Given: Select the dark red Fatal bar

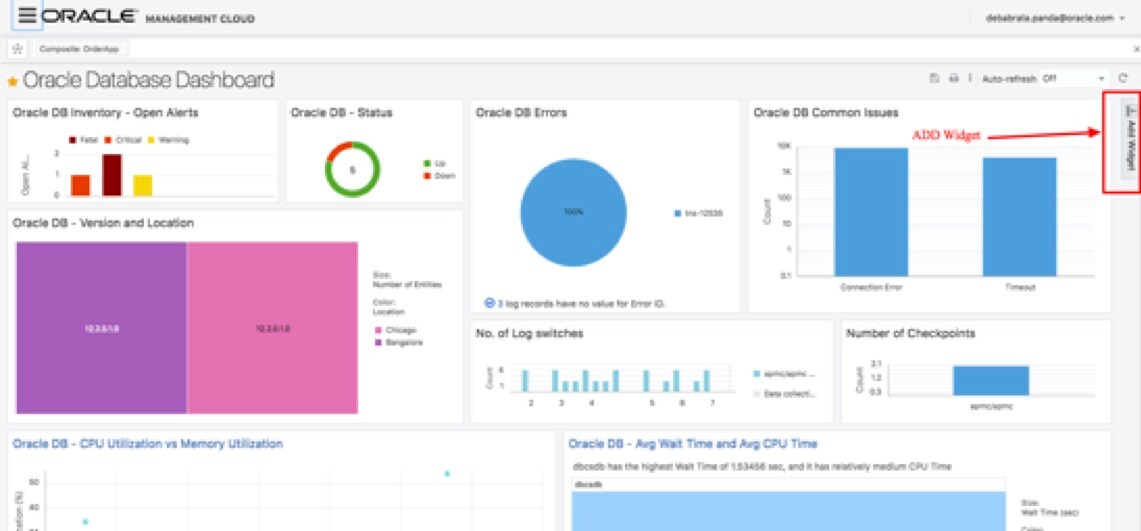Looking at the screenshot, I should coord(111,175).
